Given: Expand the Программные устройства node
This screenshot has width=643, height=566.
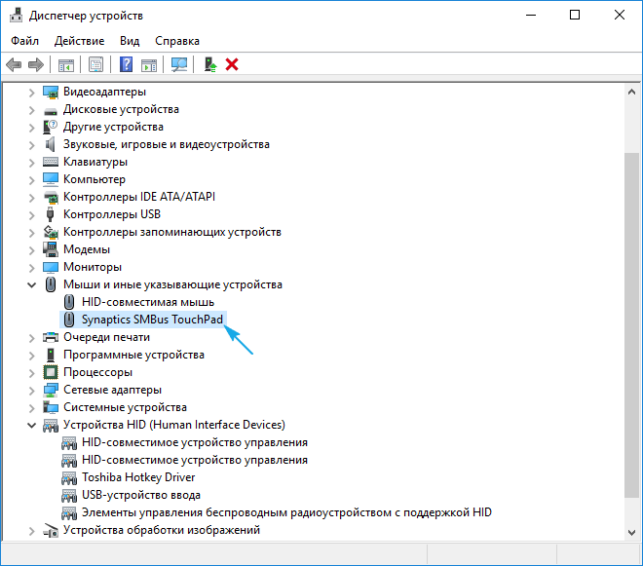Looking at the screenshot, I should tap(32, 355).
